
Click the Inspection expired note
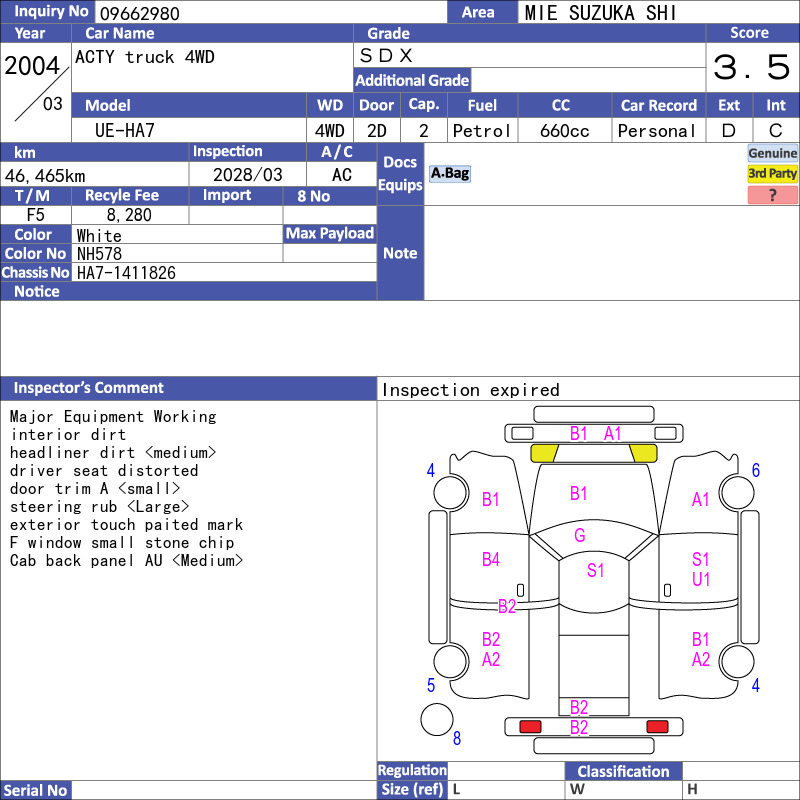470,390
